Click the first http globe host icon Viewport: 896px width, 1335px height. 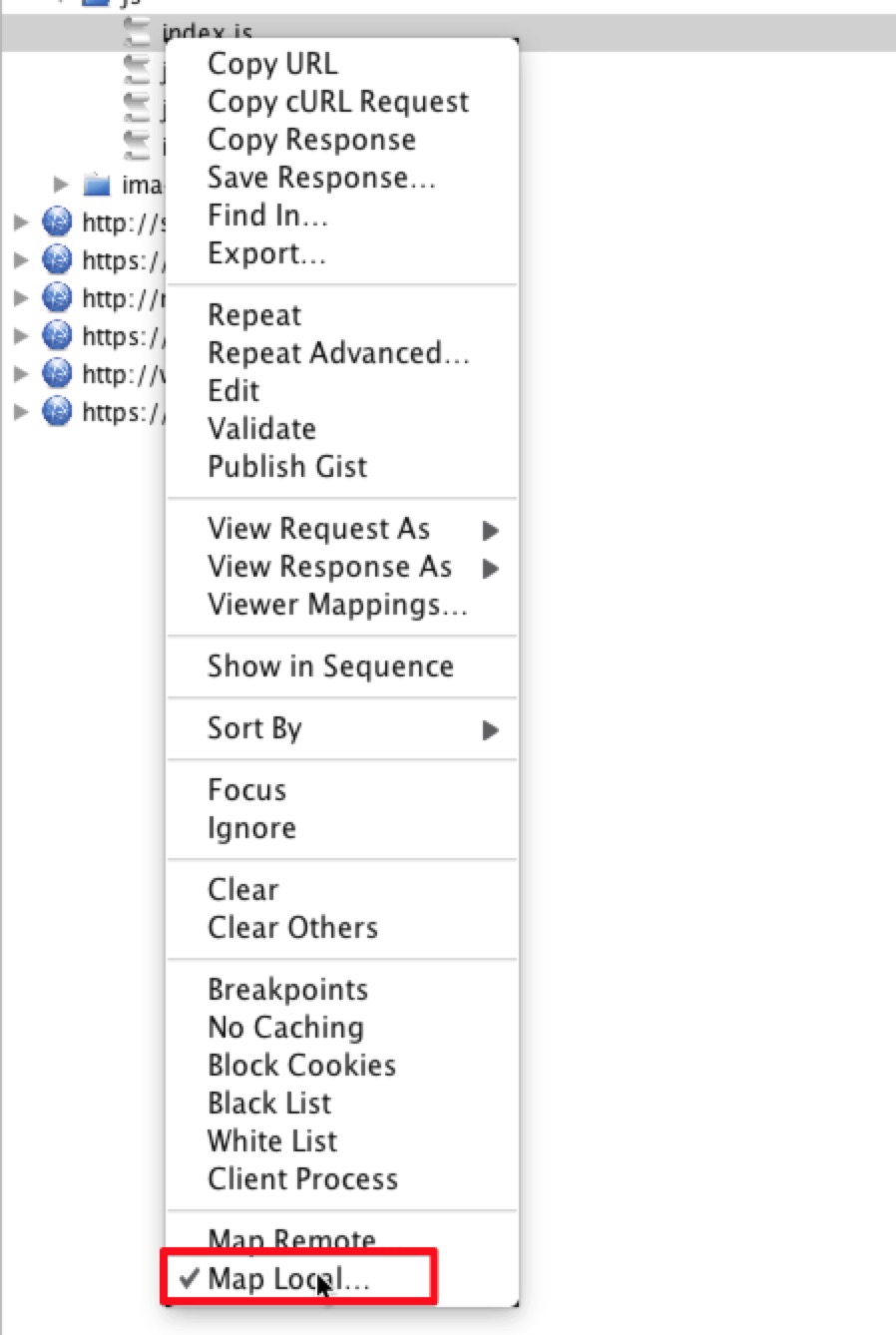coord(57,222)
